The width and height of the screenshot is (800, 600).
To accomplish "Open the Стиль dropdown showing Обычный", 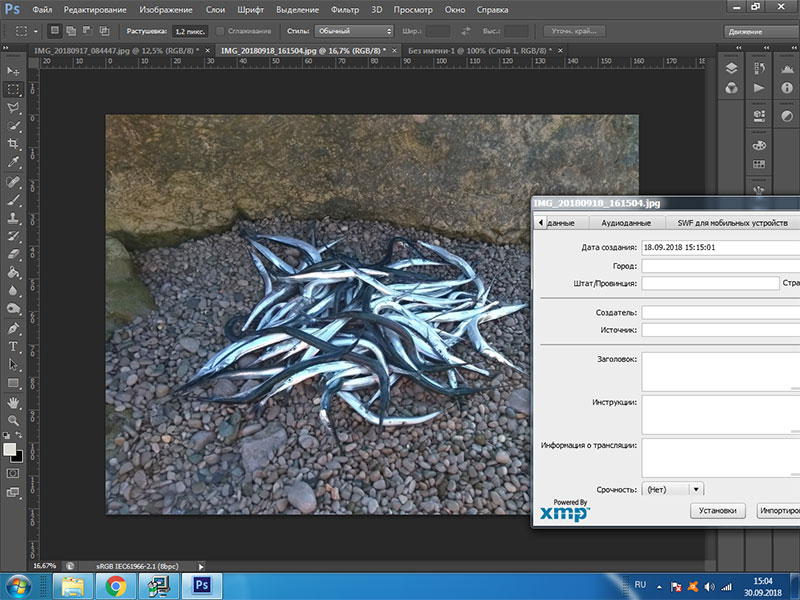I will tap(354, 32).
